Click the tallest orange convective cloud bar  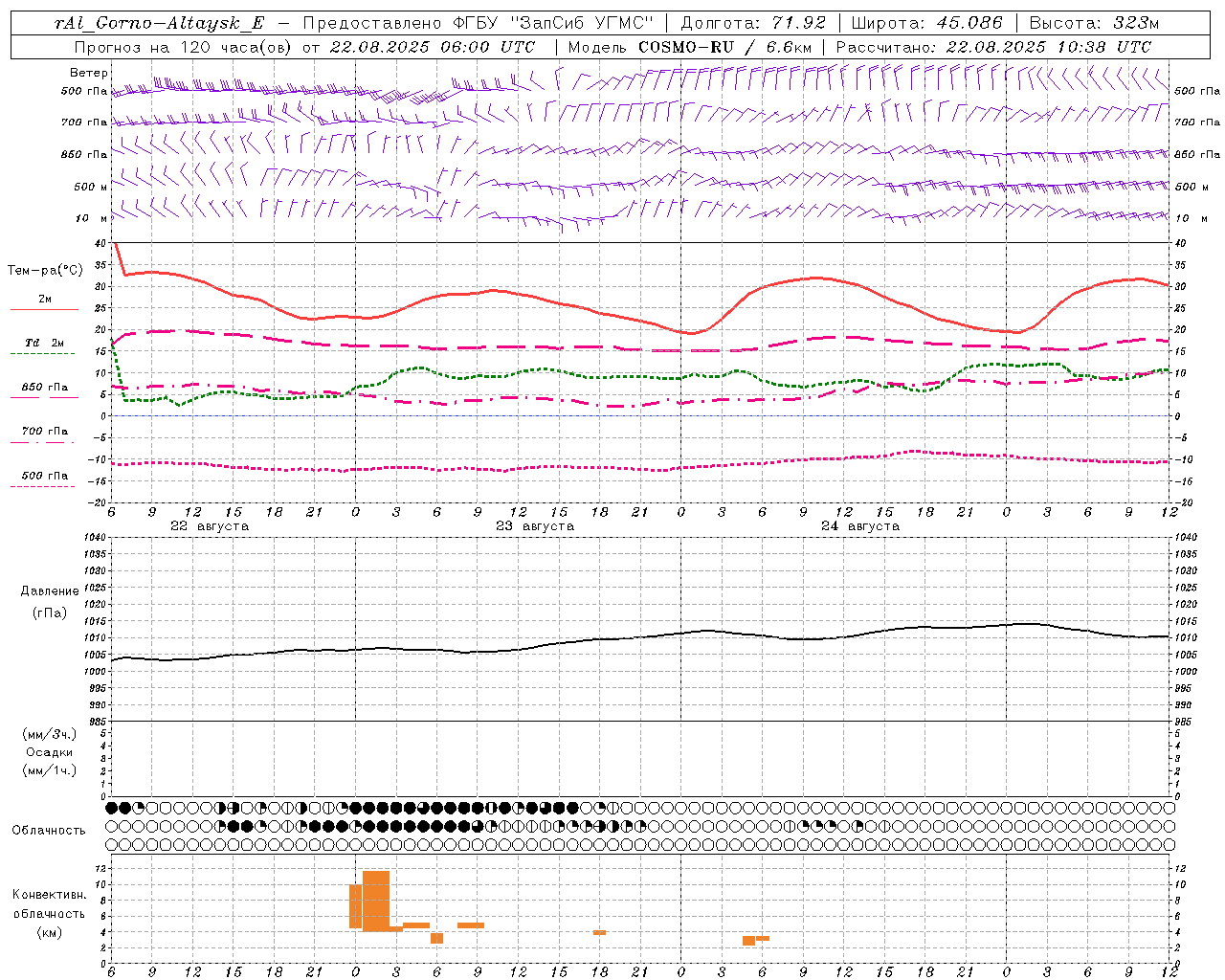tap(376, 901)
